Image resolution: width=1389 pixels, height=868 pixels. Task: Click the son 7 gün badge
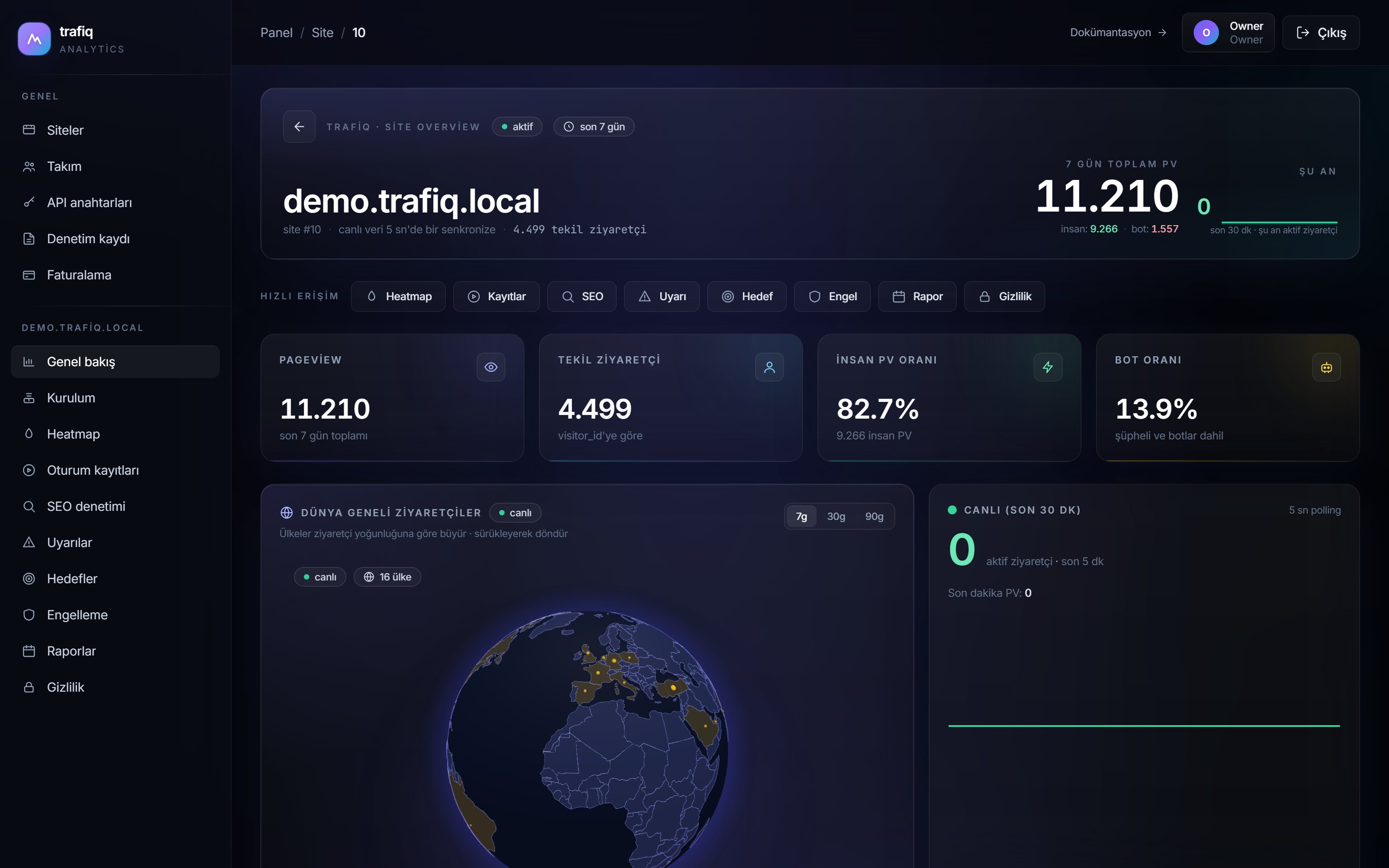594,126
